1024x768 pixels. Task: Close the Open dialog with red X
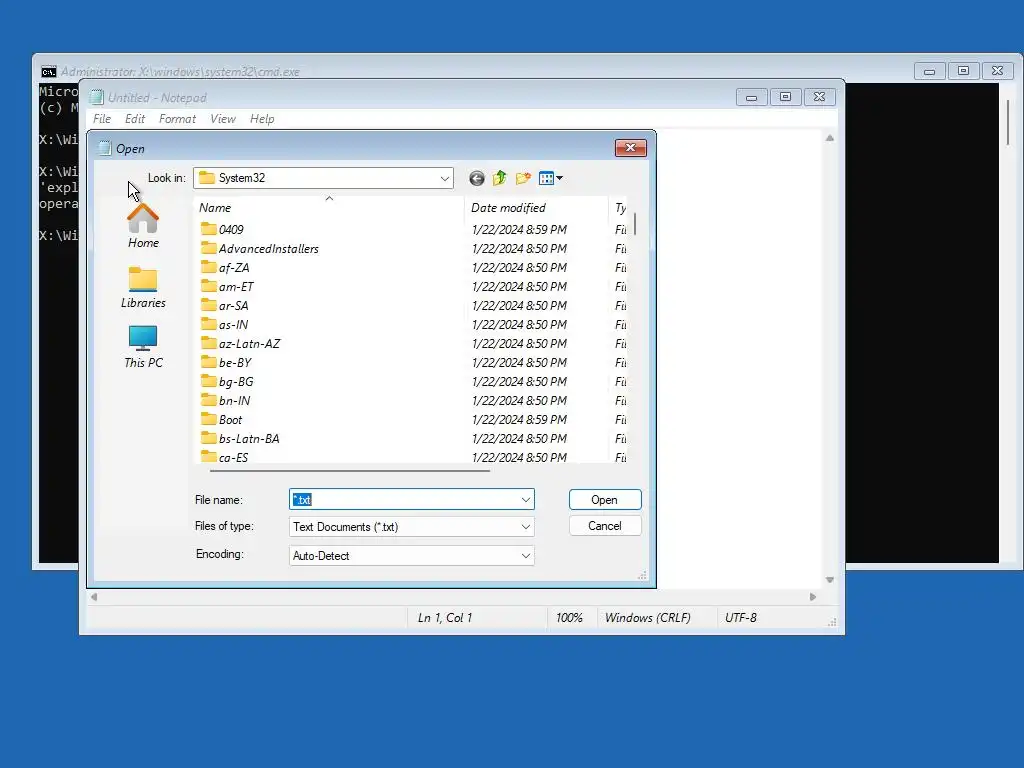tap(630, 148)
